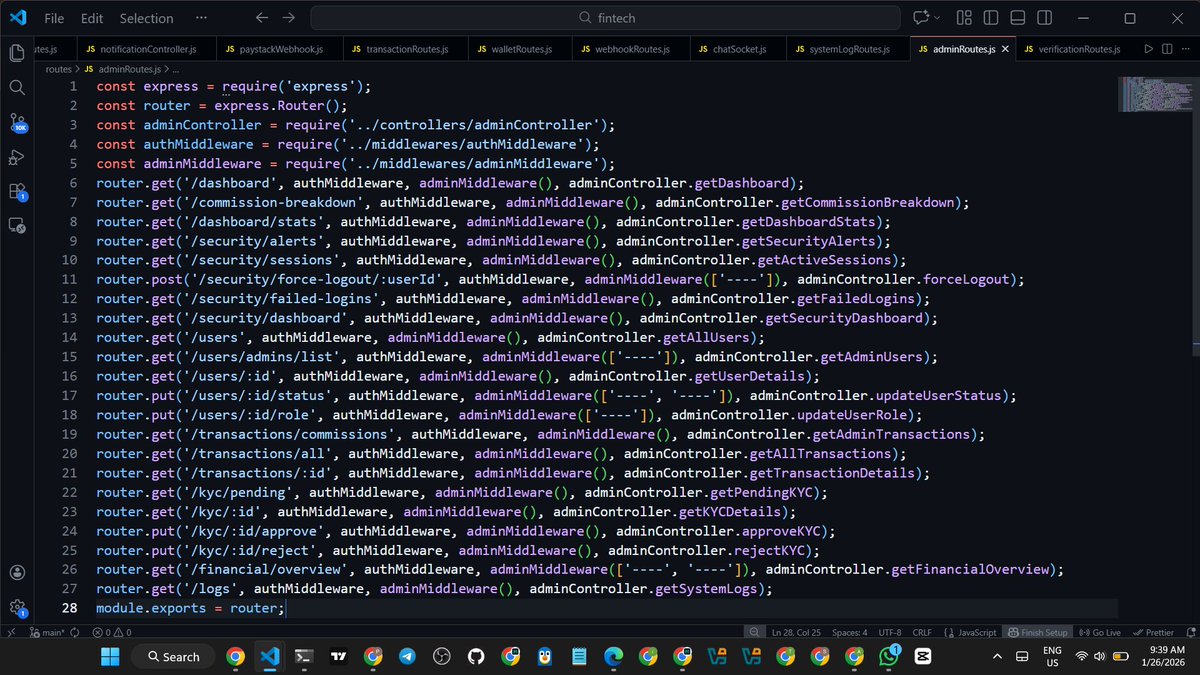Click 'module.exports = router;' on line 28
Viewport: 1200px width, 675px height.
[x=190, y=608]
